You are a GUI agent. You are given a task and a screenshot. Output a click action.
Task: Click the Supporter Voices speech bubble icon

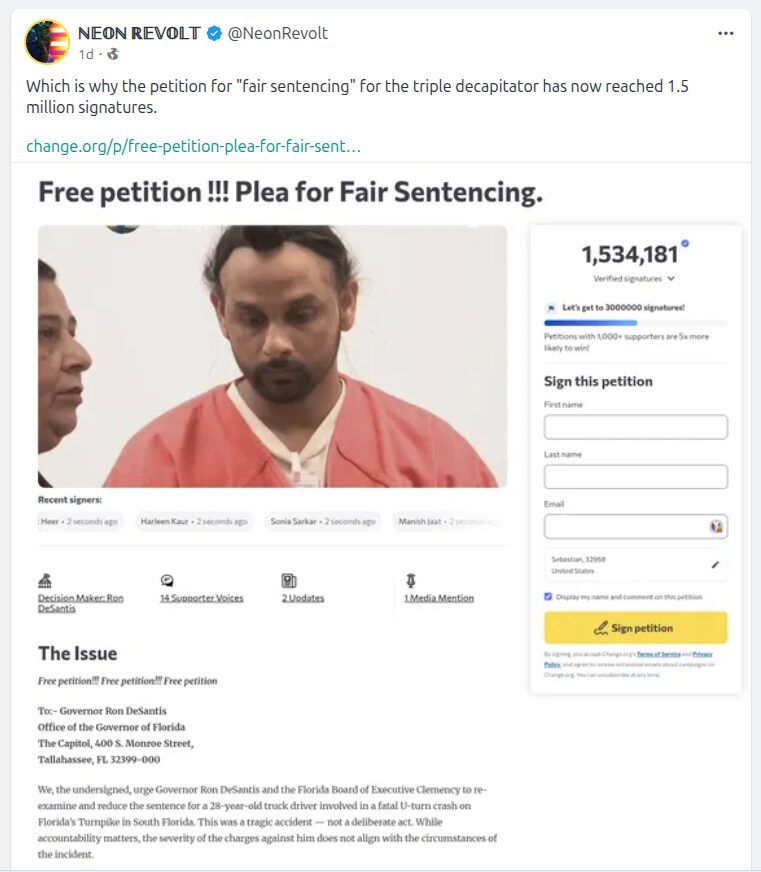coord(167,580)
